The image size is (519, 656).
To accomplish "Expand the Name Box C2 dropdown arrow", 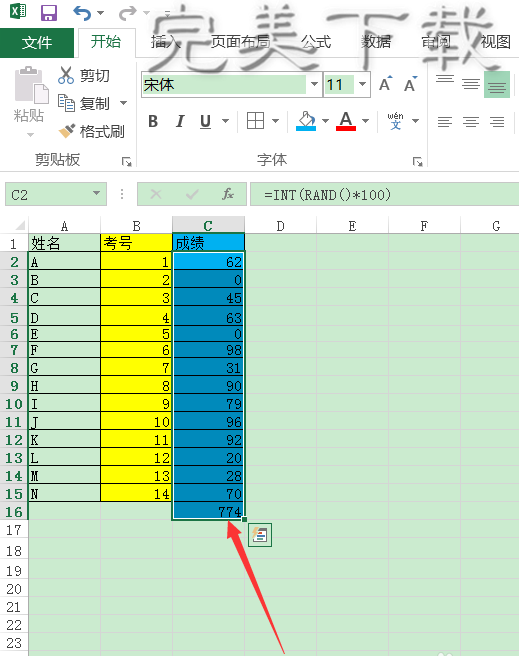I will [x=97, y=193].
